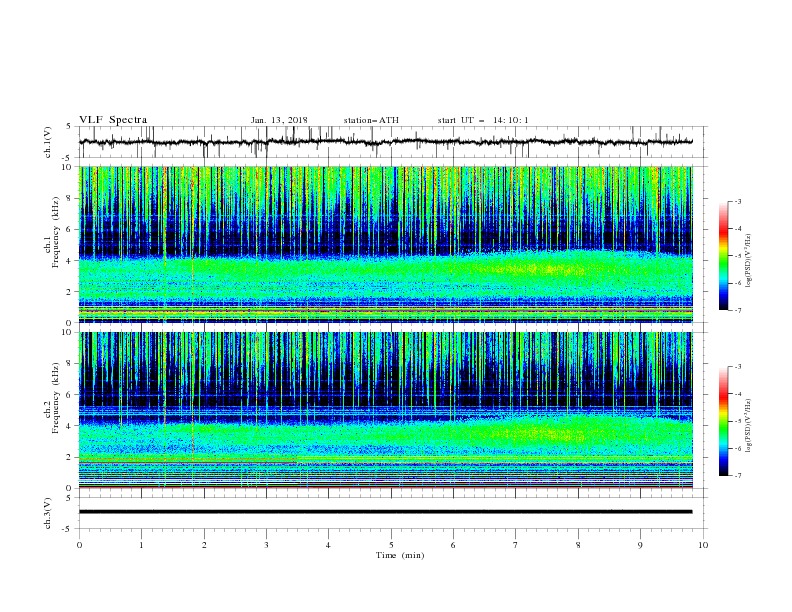The image size is (792, 612).
Task: Click the "9" tick on the time axis
Action: tap(640, 545)
